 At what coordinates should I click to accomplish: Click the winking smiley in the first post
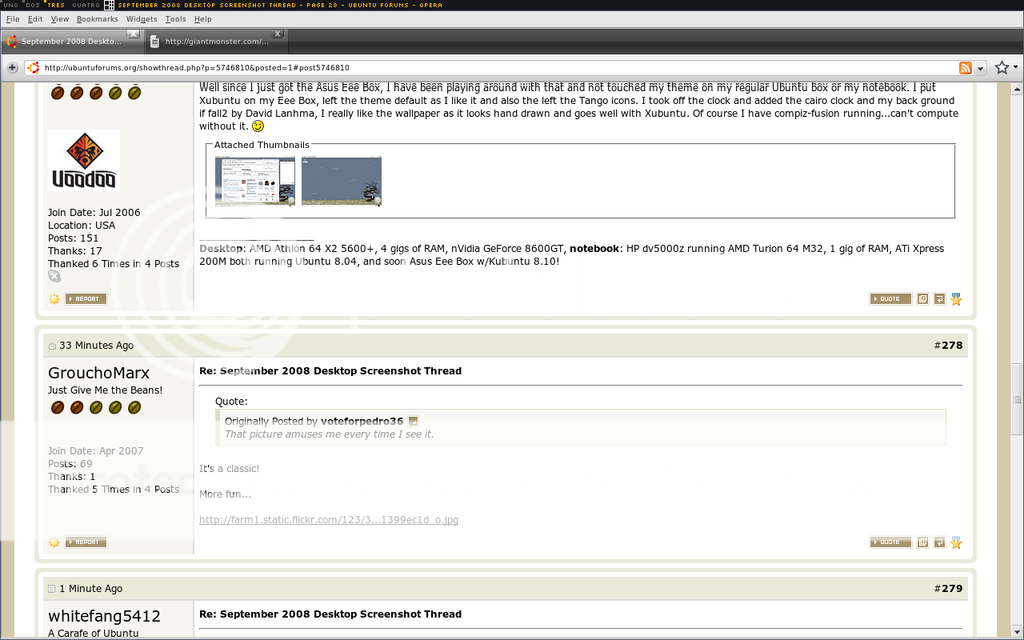click(258, 127)
